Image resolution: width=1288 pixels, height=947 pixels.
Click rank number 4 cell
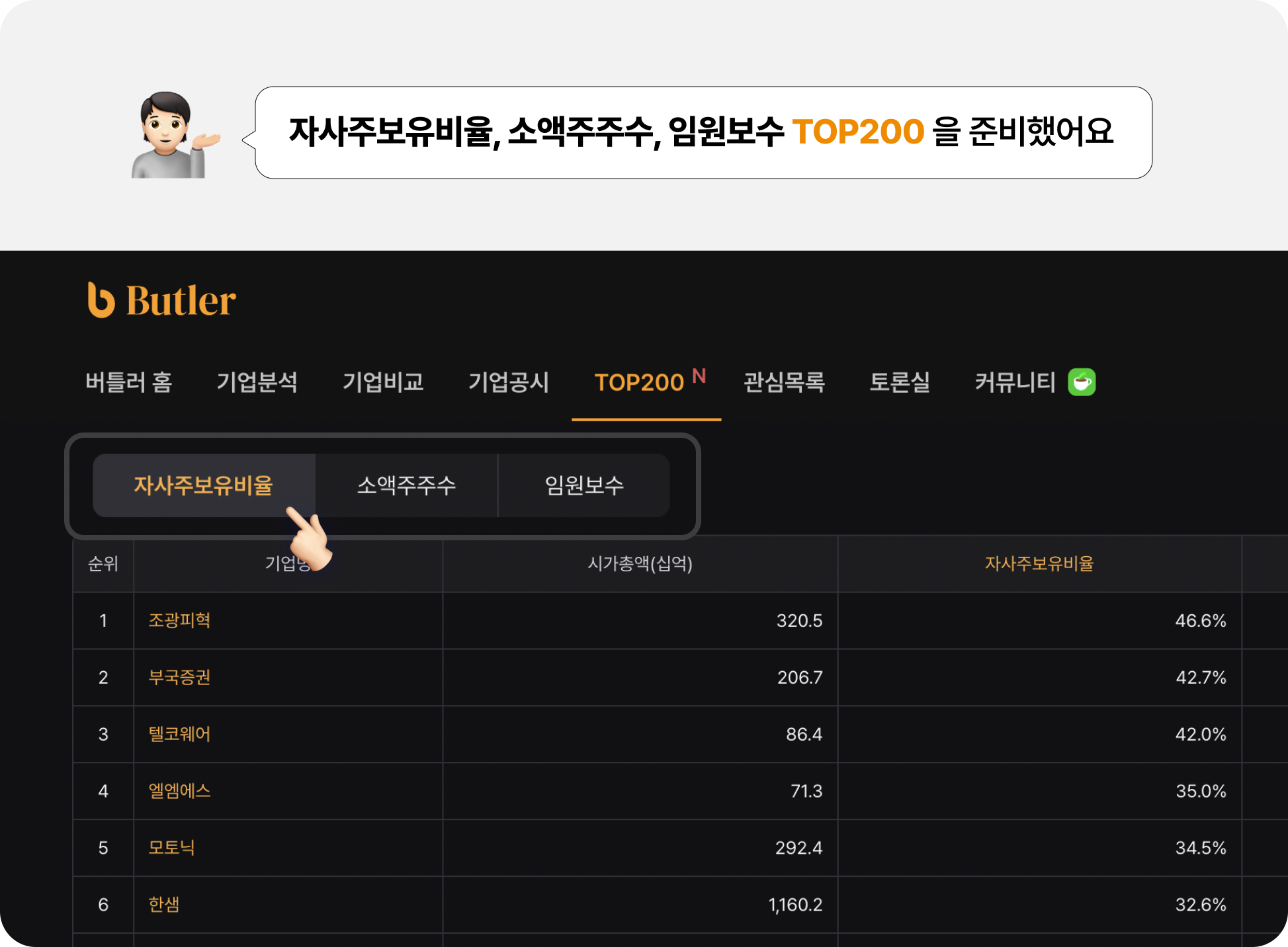[103, 791]
